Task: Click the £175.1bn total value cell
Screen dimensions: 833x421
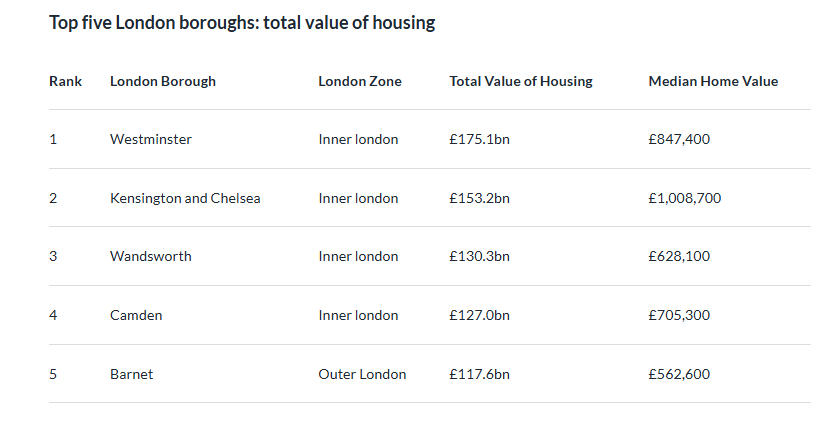Action: click(479, 139)
